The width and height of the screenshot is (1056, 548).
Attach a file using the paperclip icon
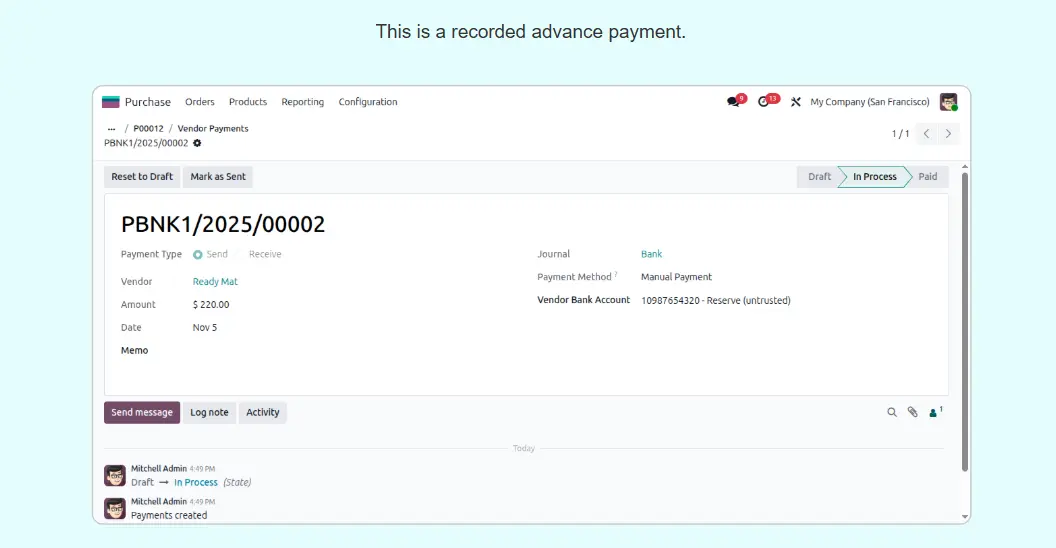912,412
